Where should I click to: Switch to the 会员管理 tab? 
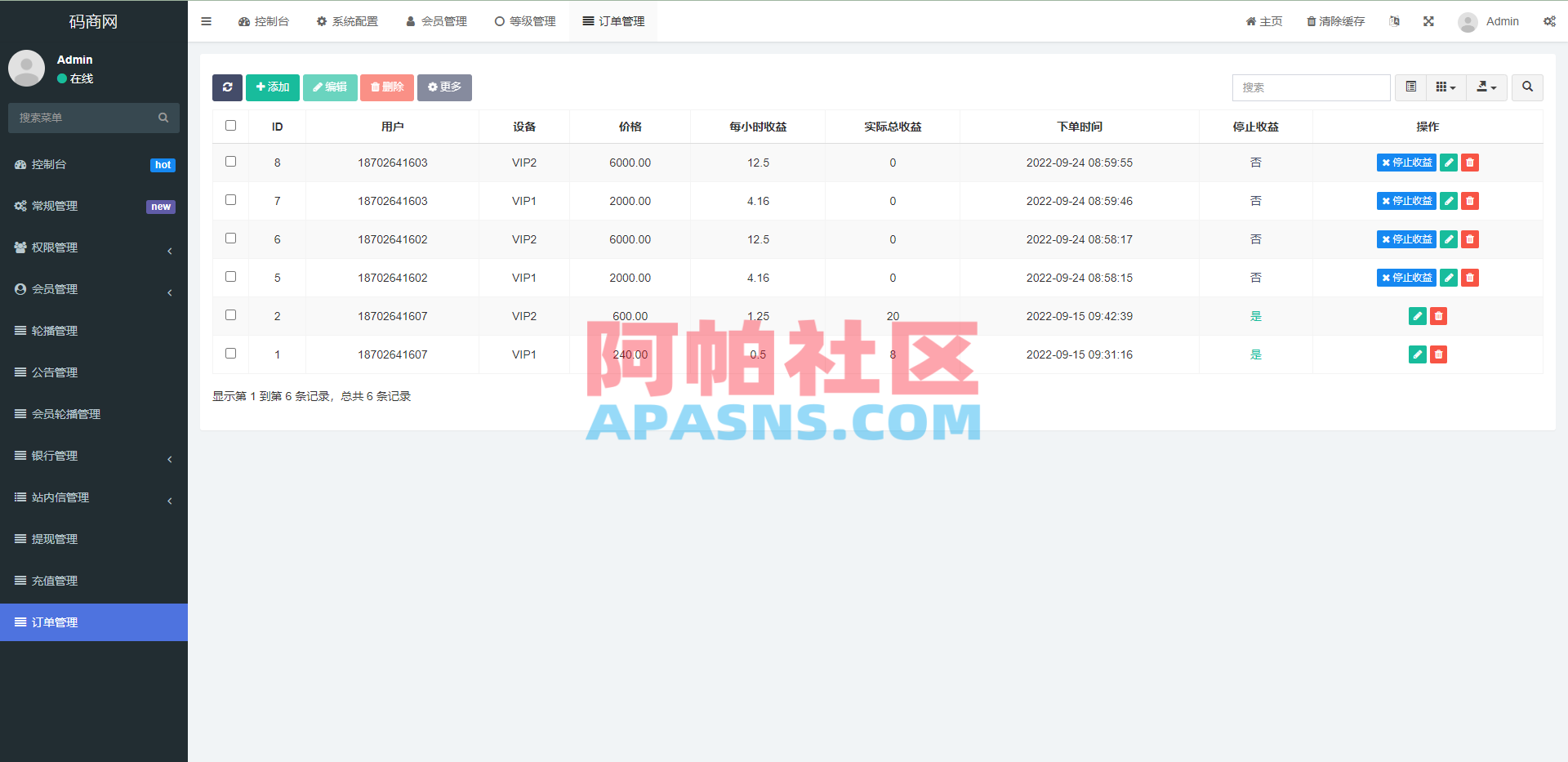[x=436, y=21]
